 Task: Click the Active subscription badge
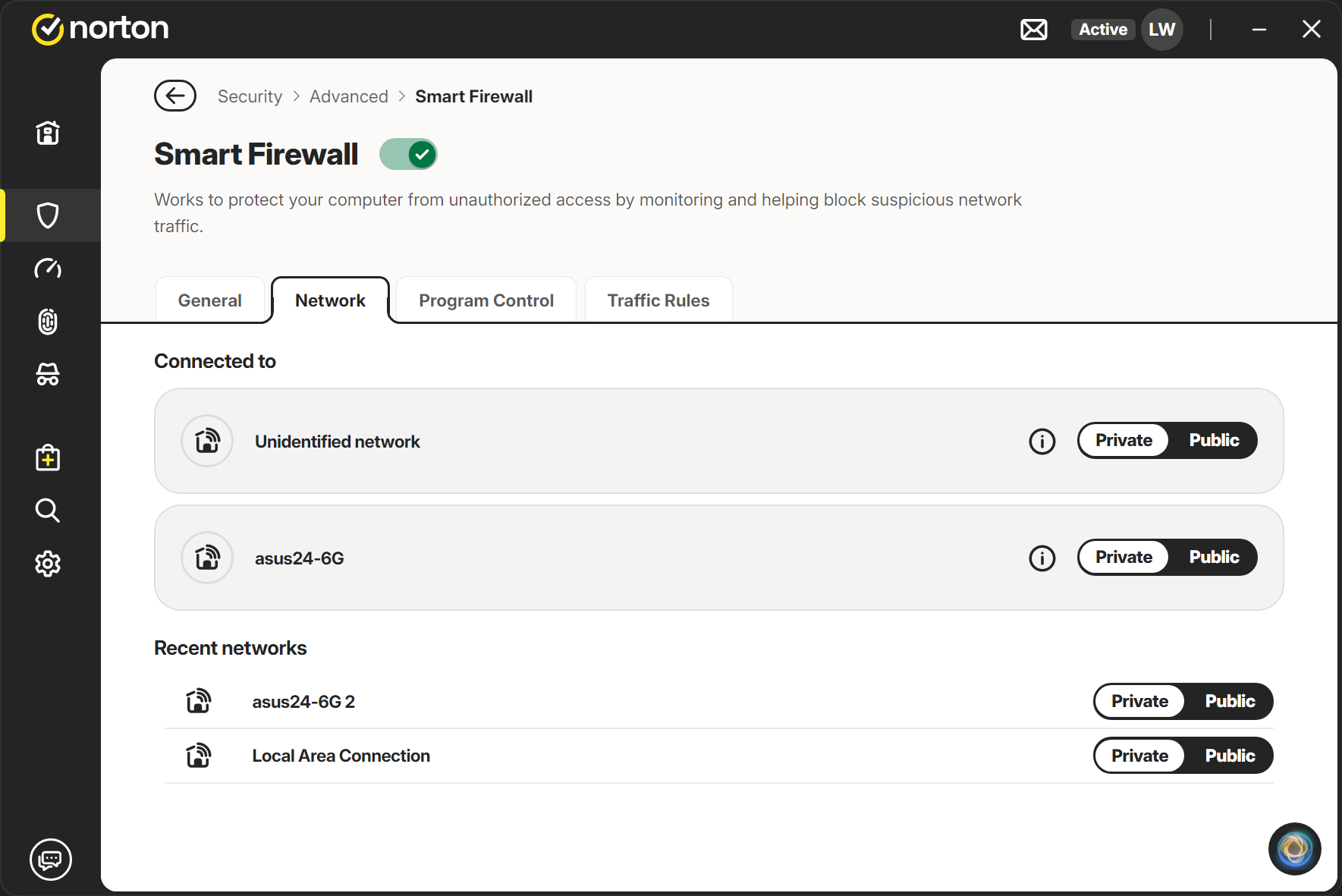click(x=1103, y=30)
